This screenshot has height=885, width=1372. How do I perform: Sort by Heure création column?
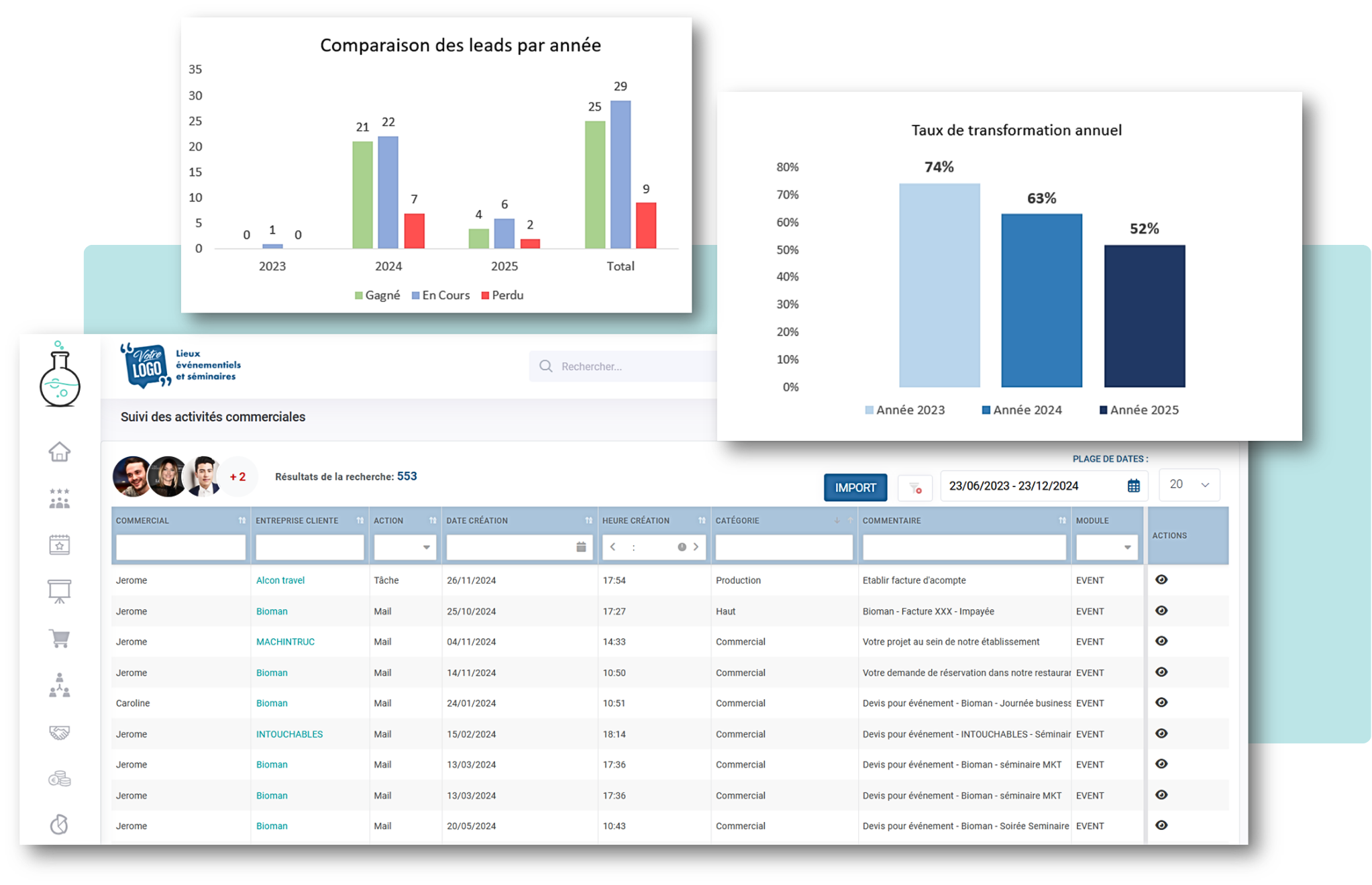(702, 521)
